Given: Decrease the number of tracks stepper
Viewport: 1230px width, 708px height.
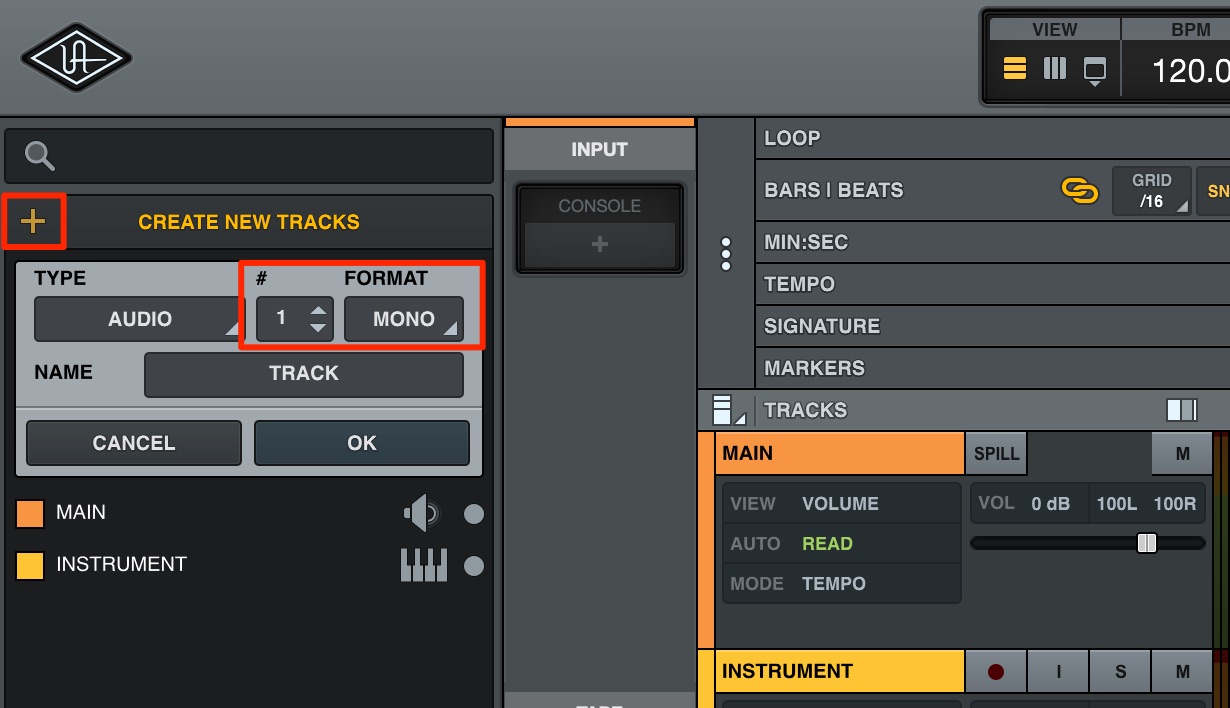Looking at the screenshot, I should (x=318, y=327).
